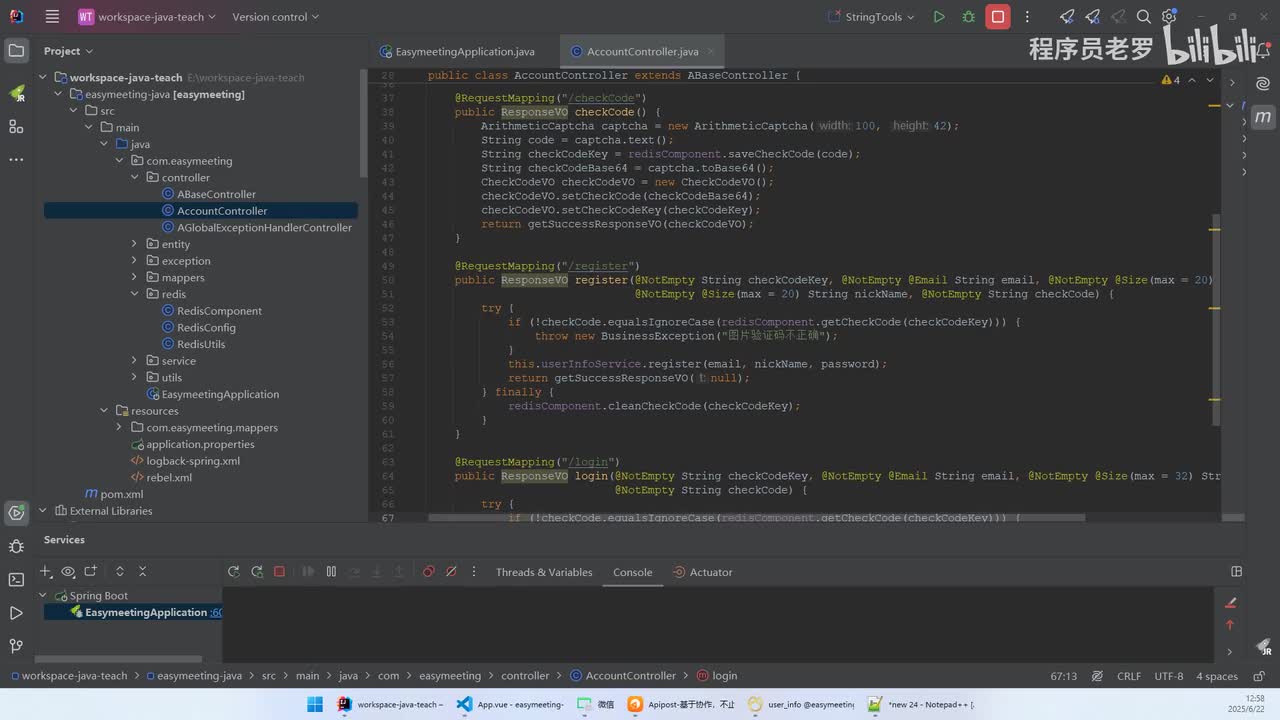Open the Terminal tool window icon
This screenshot has width=1280, height=720.
[16, 579]
